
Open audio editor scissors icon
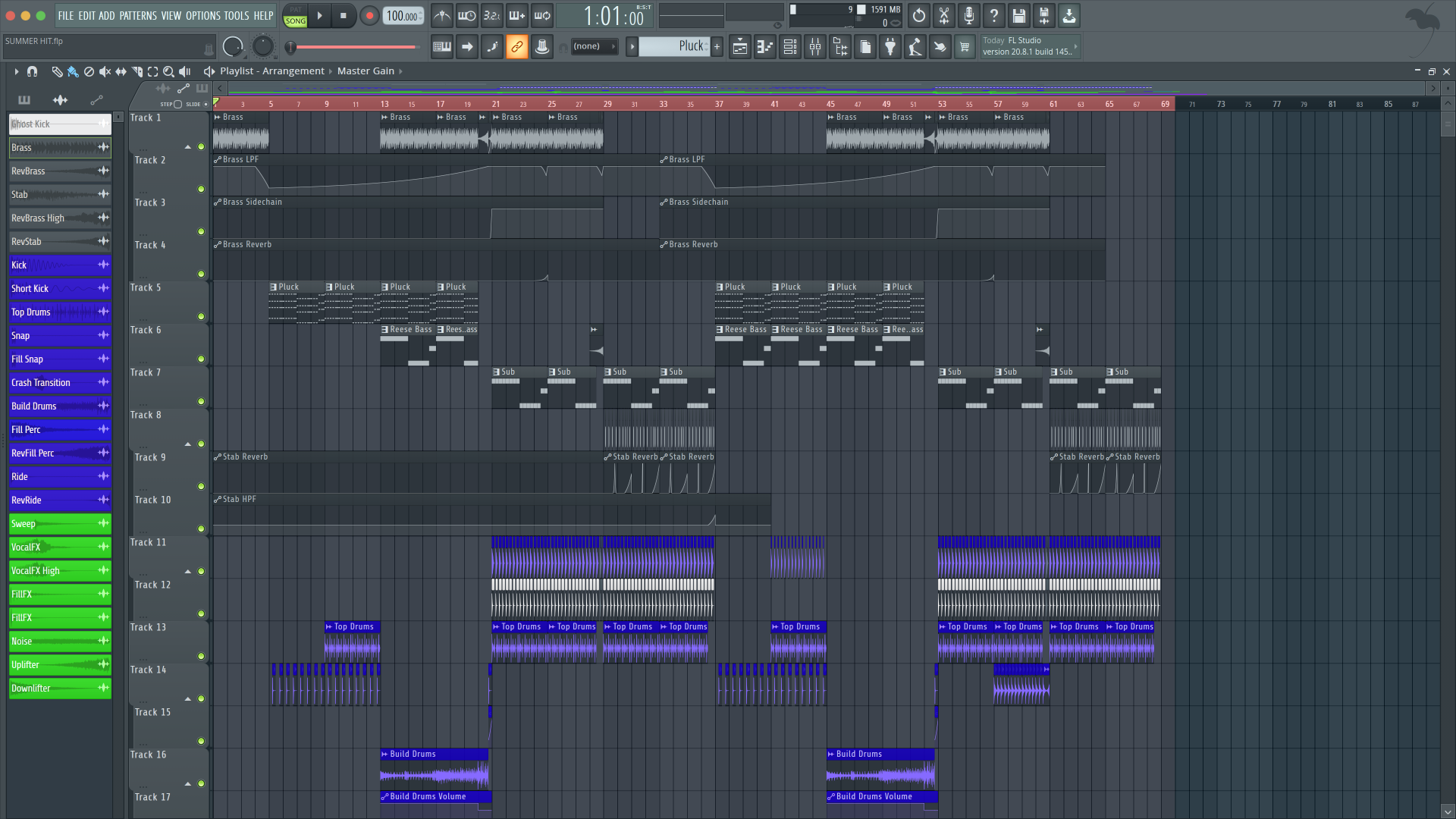coord(944,15)
